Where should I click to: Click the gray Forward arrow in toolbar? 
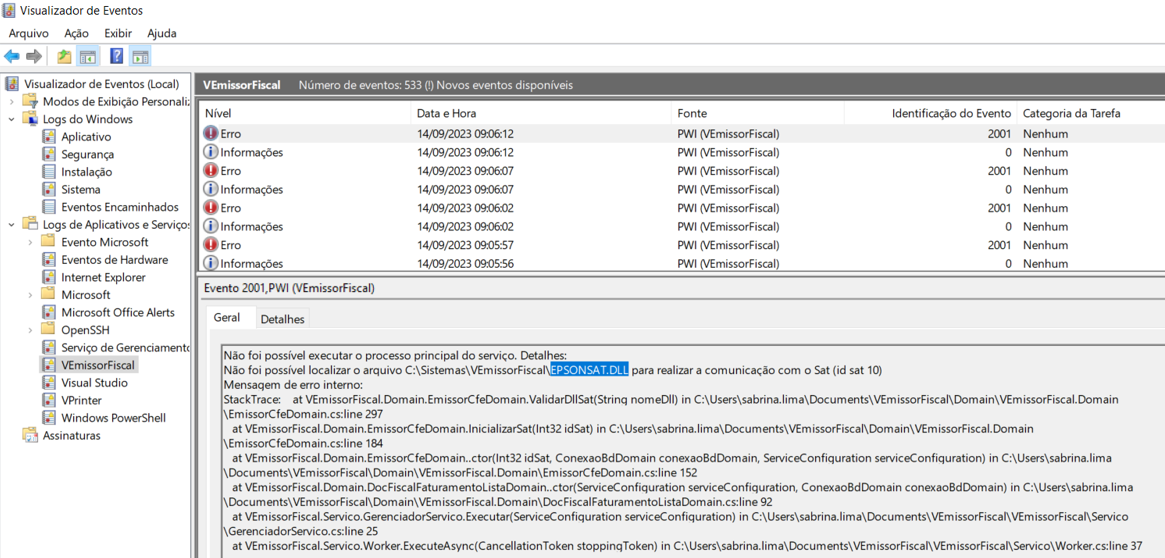point(34,57)
